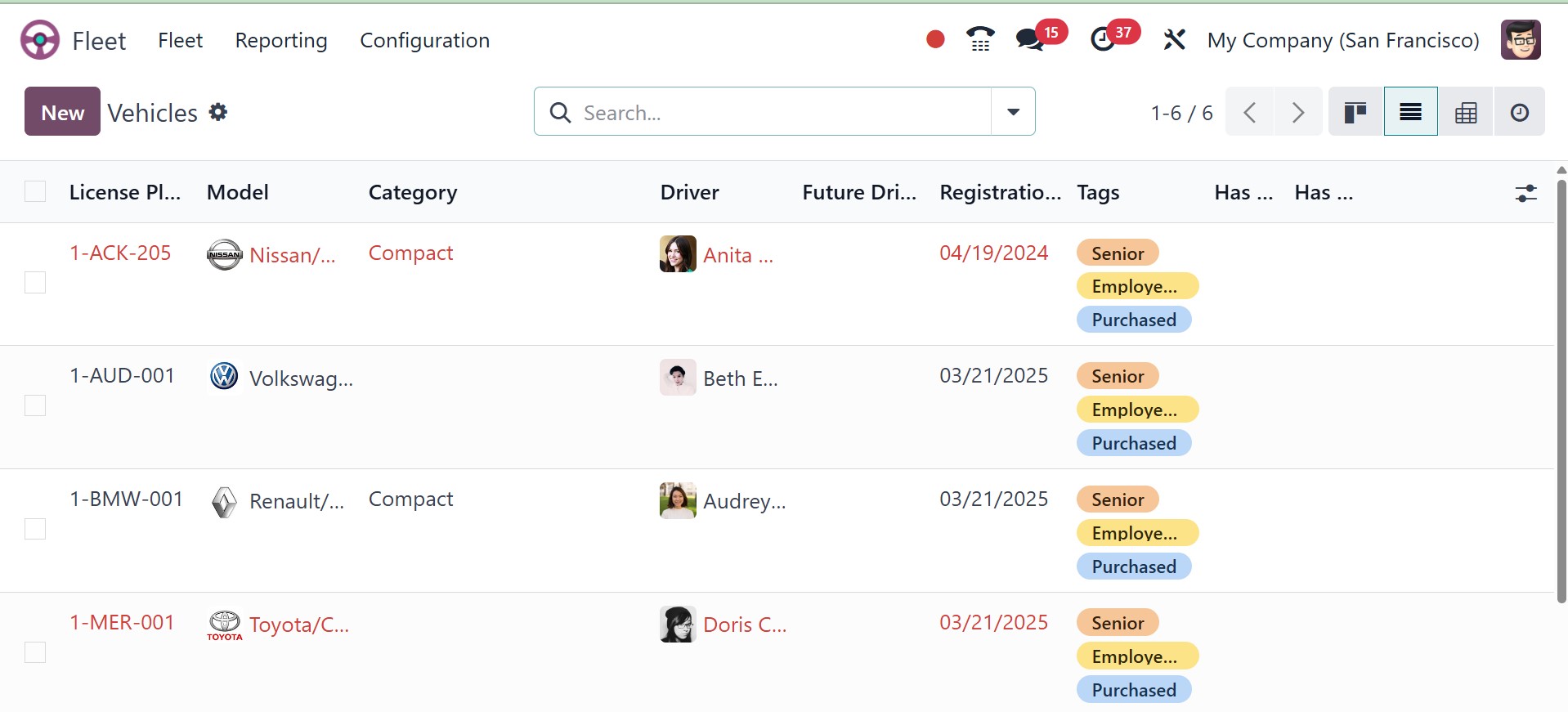
Task: Switch to pivot table view
Action: tap(1466, 112)
